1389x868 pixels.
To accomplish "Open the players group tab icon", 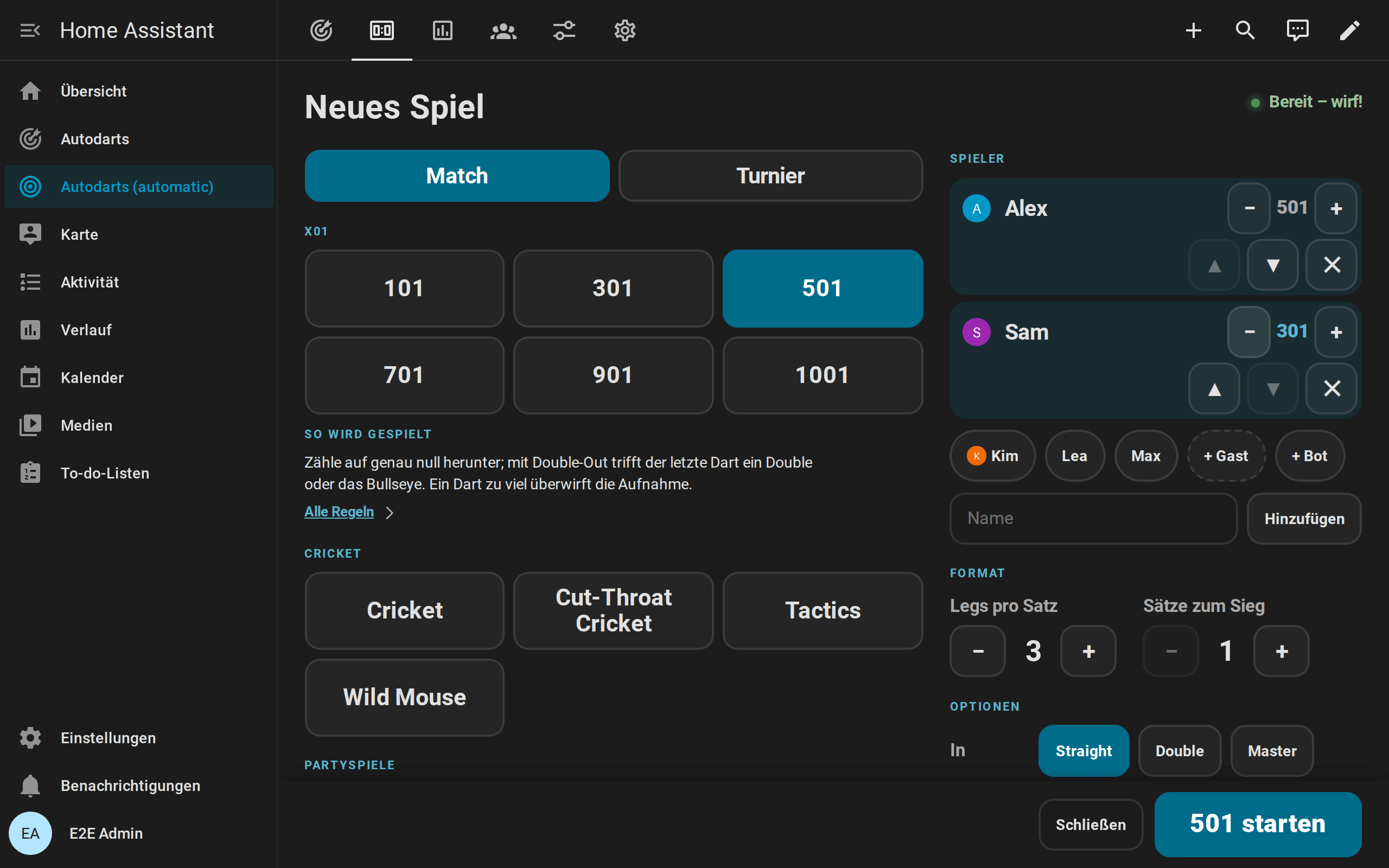I will [504, 30].
